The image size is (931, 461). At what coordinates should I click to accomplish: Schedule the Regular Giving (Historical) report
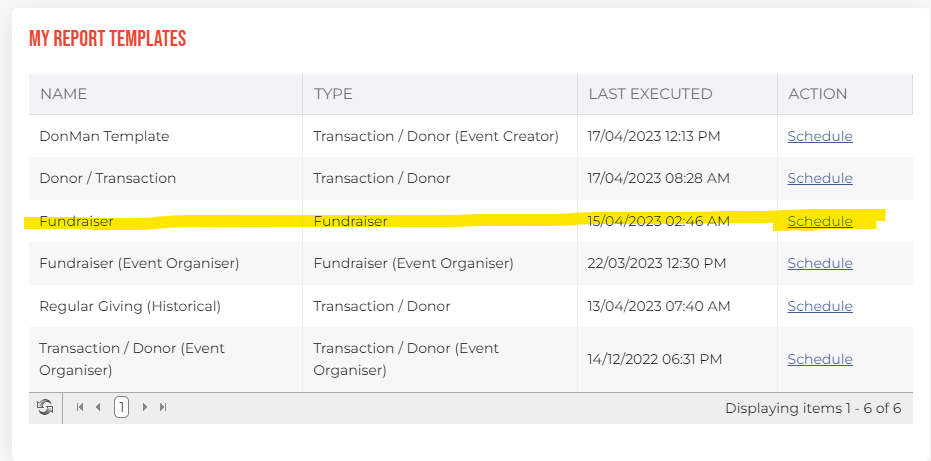[820, 306]
